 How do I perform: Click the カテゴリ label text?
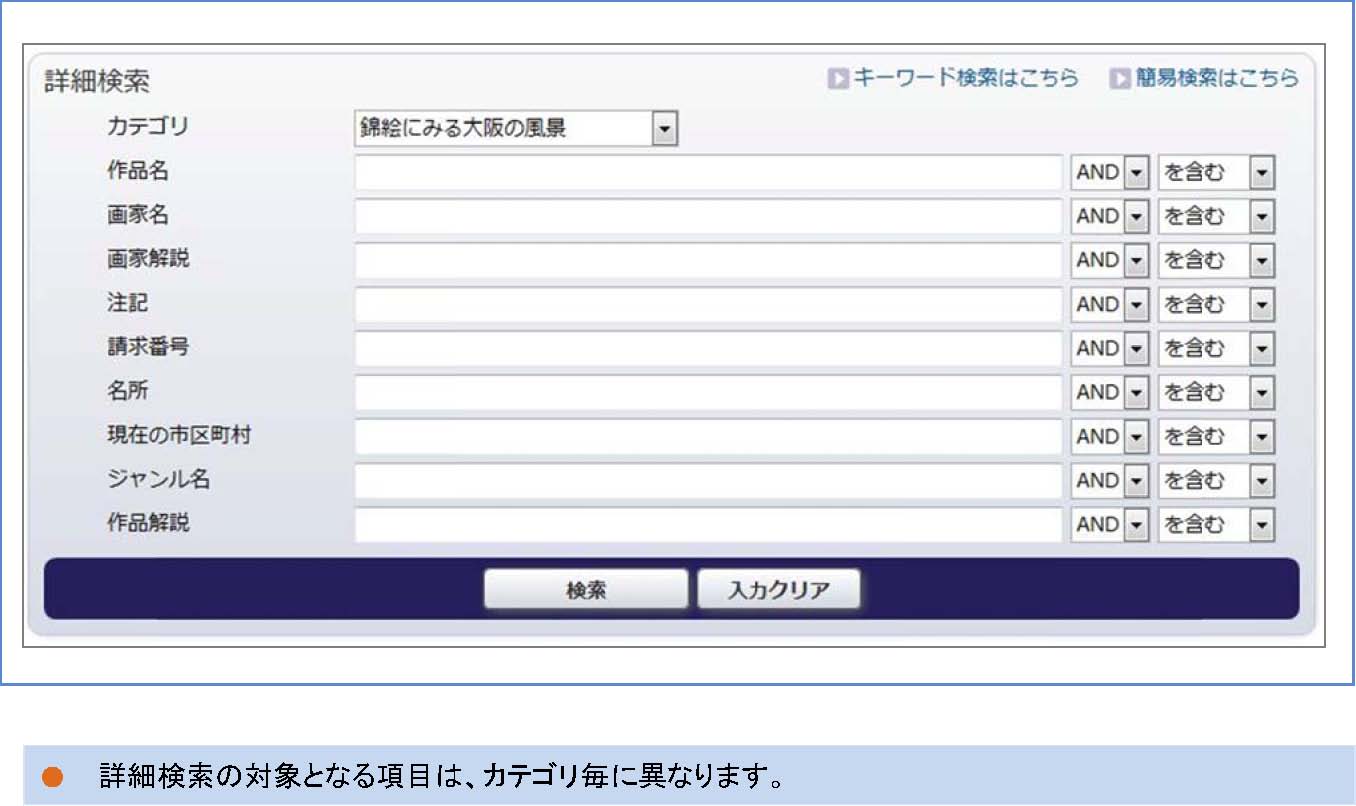coord(148,127)
